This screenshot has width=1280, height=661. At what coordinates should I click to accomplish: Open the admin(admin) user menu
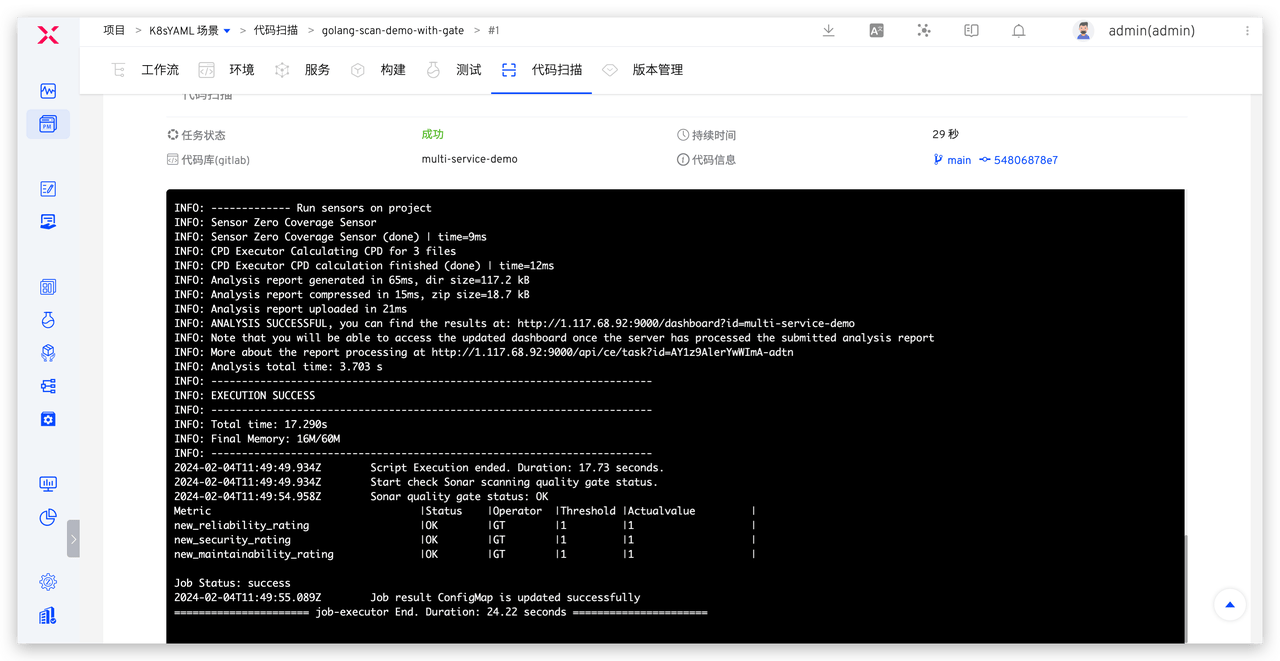click(1150, 31)
